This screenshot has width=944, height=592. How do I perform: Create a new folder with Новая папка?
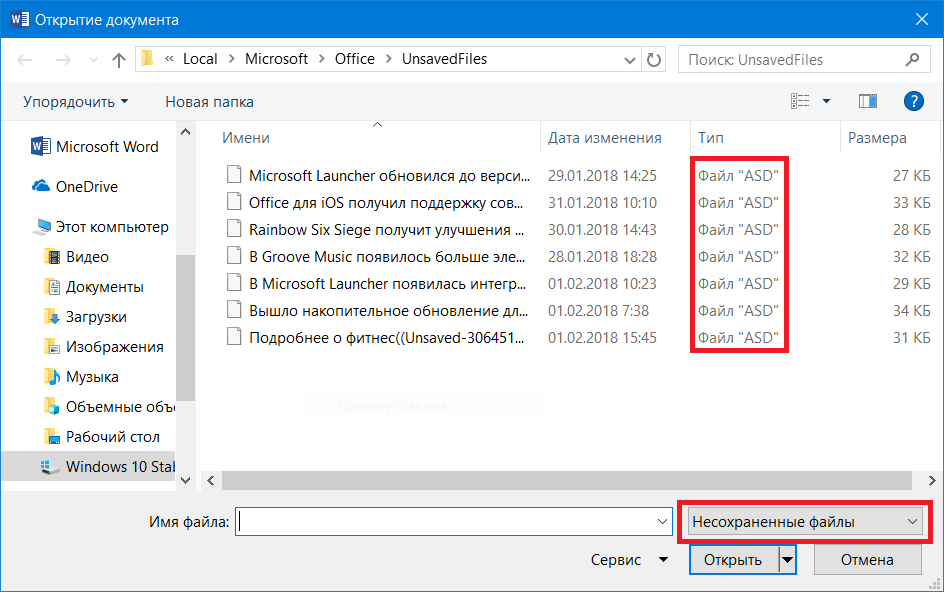[x=210, y=102]
